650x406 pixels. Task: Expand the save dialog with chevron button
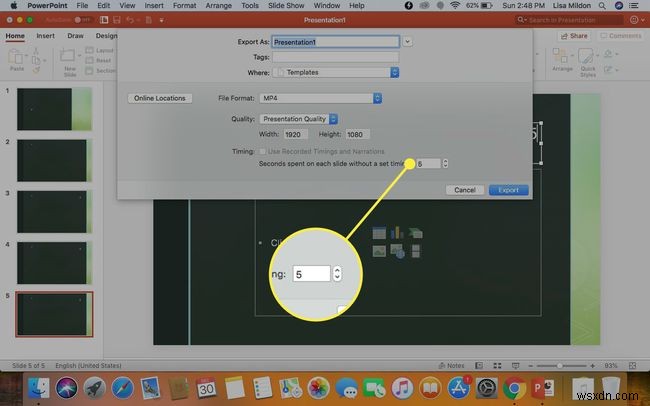407,41
